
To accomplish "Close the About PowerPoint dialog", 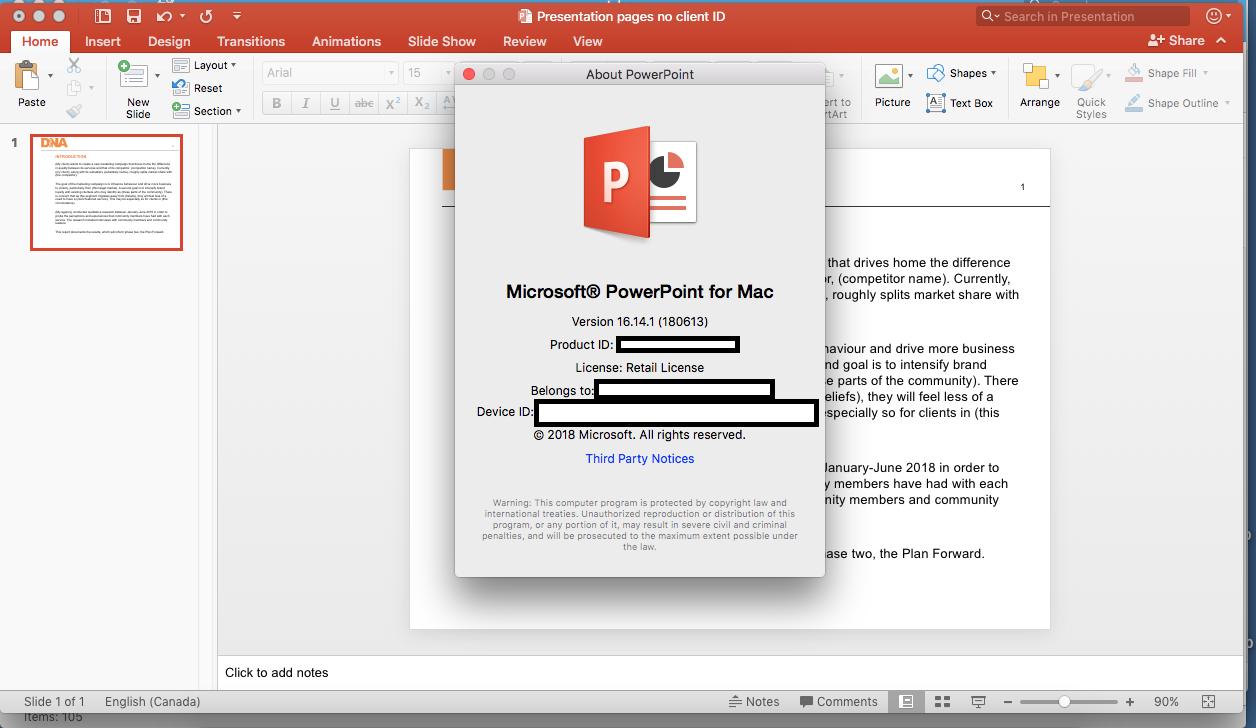I will click(x=470, y=74).
